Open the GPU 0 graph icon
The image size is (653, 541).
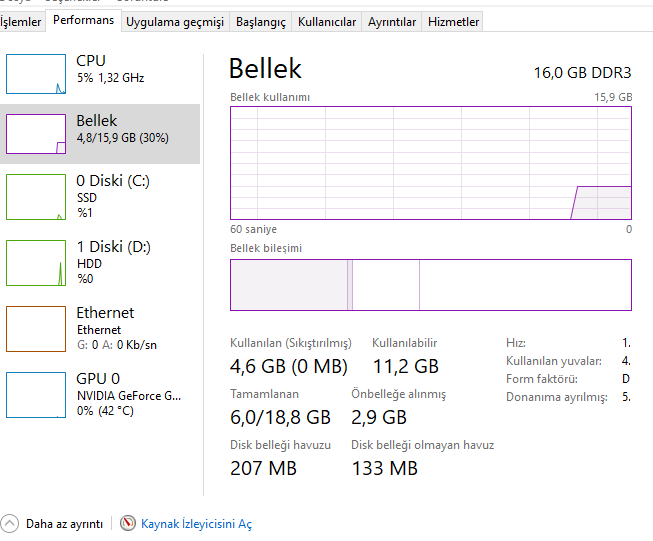pyautogui.click(x=36, y=394)
